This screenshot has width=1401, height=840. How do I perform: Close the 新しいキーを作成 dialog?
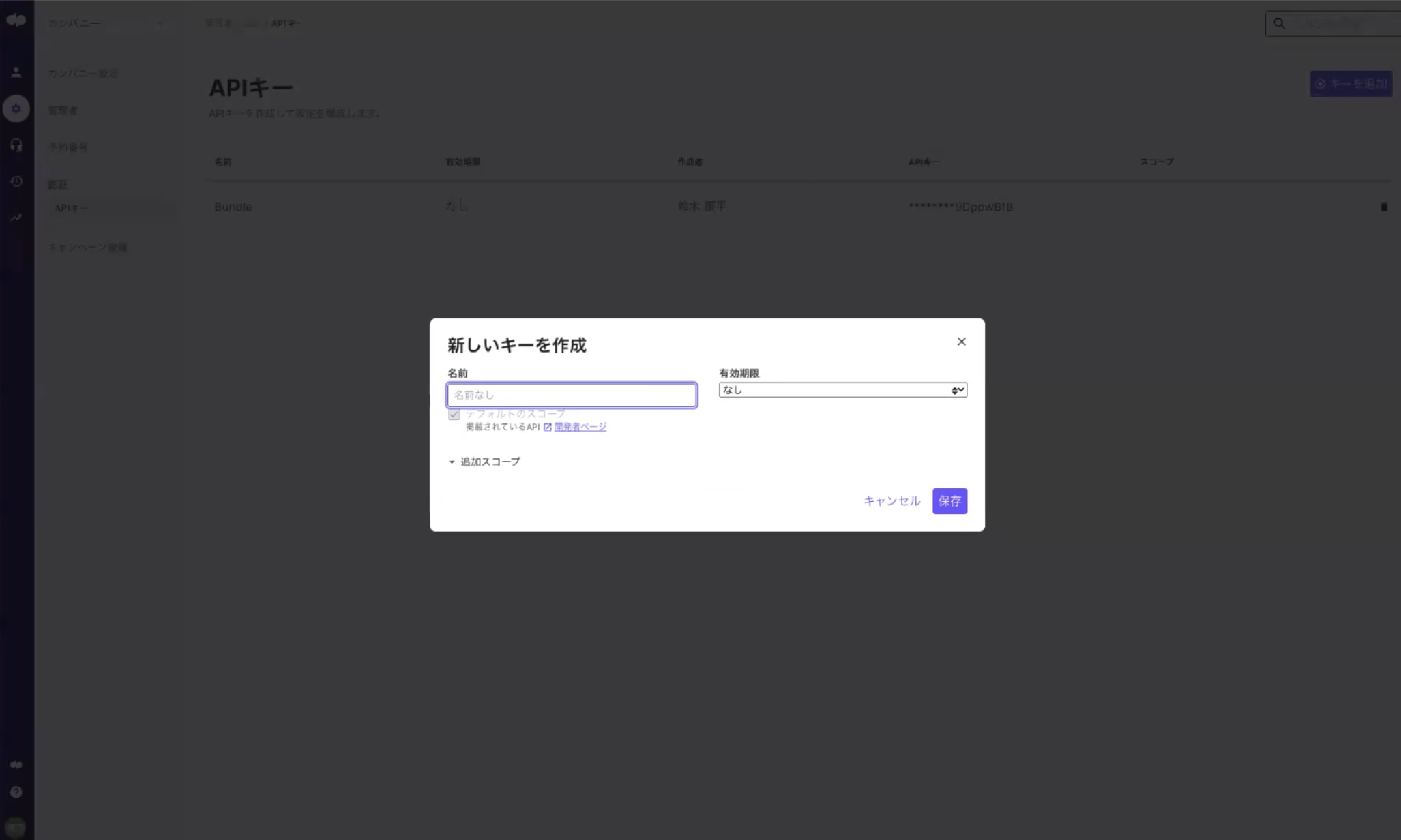point(961,342)
